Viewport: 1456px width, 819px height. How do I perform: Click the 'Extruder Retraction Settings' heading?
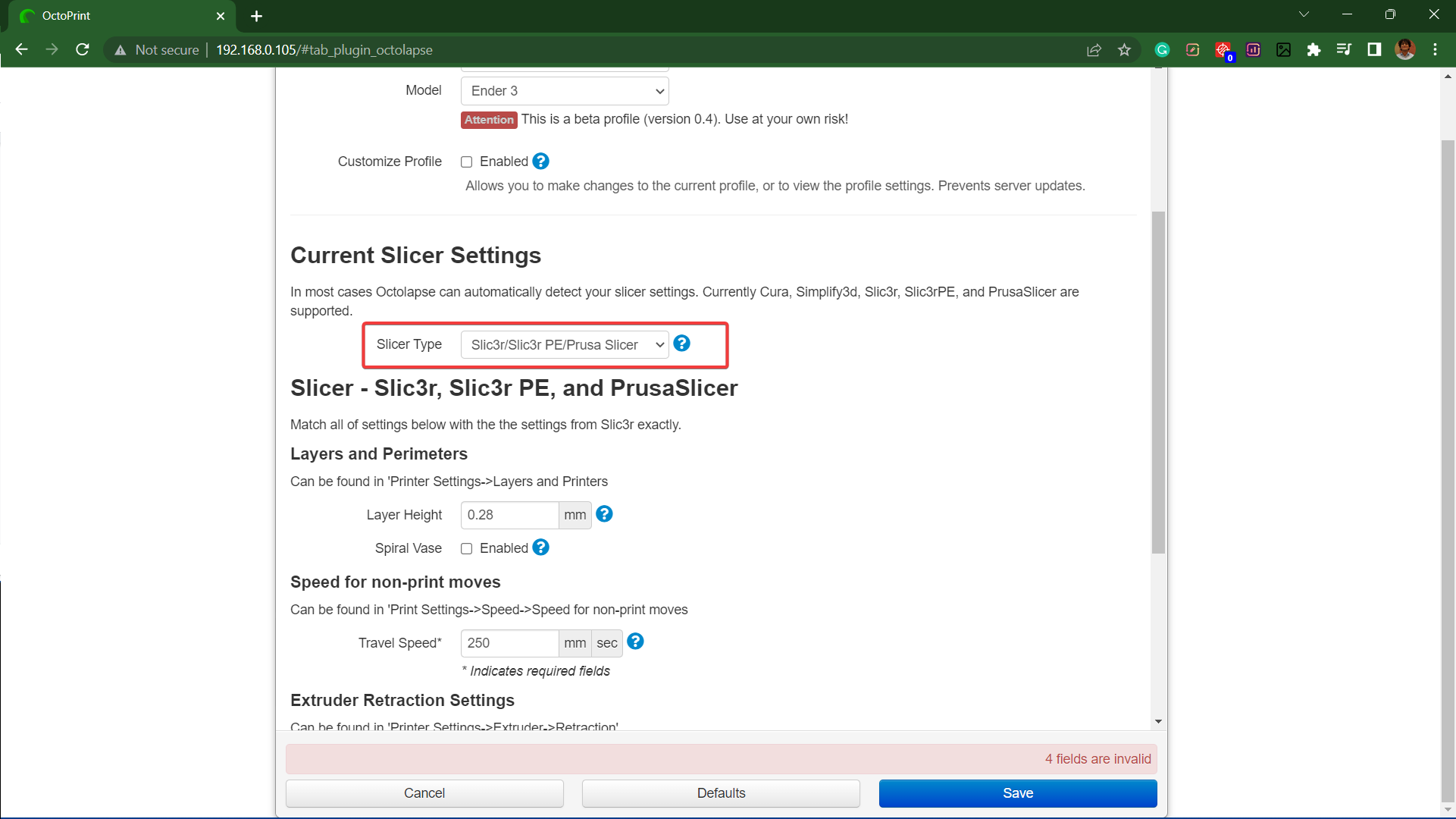click(x=402, y=700)
